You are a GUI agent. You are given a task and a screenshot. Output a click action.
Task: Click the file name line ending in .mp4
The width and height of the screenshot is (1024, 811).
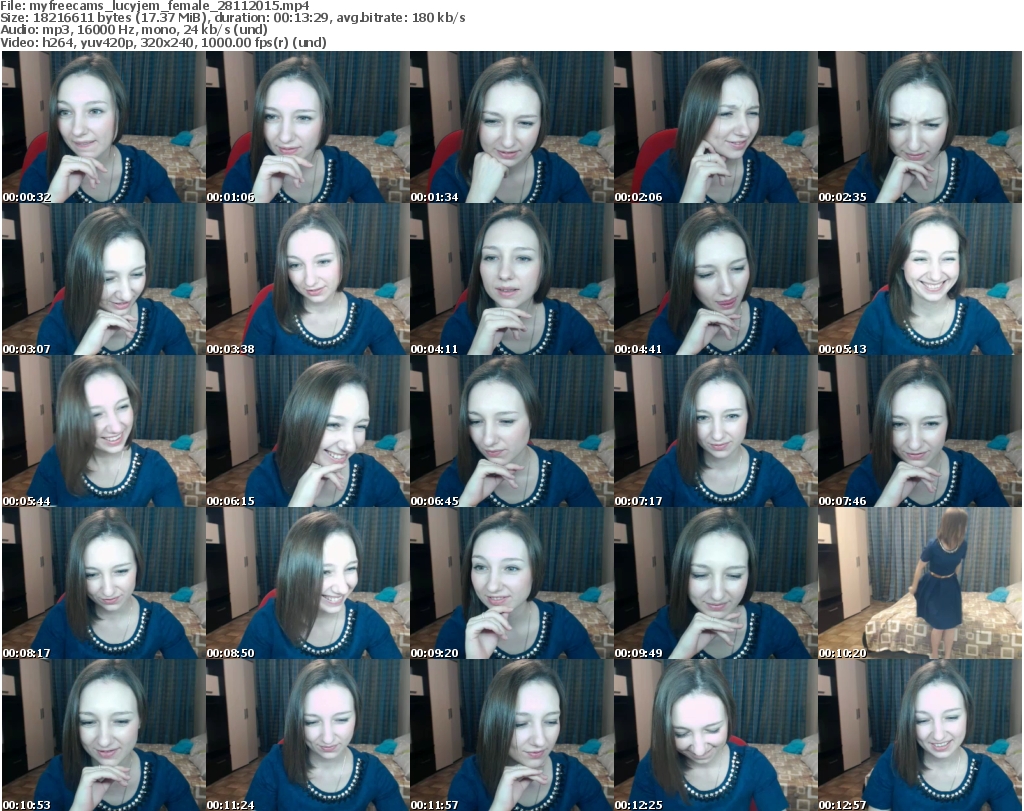click(x=155, y=6)
